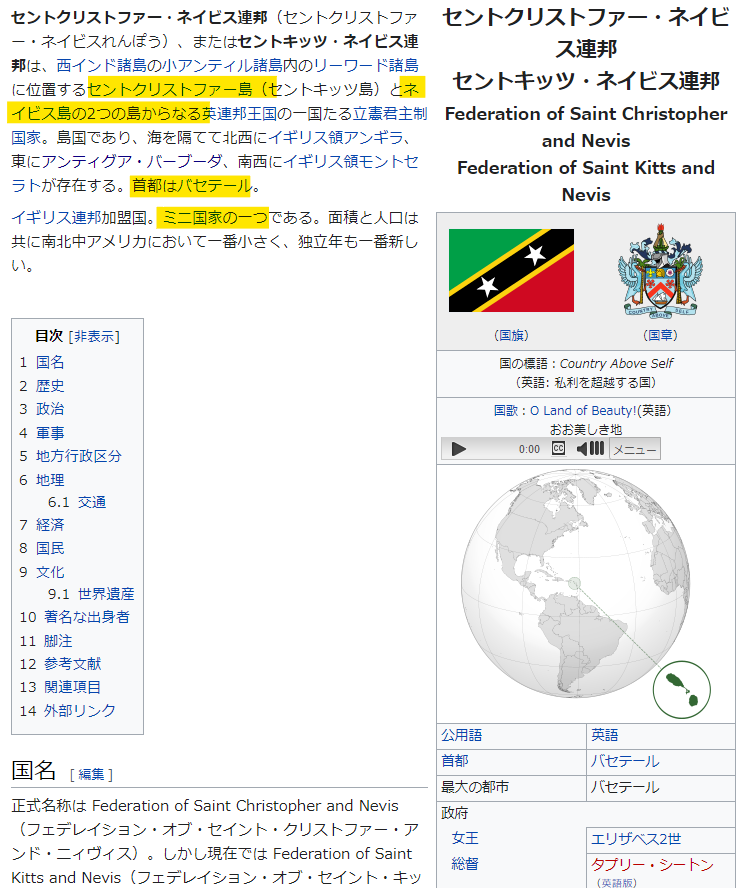Open the 総督 infobox link
This screenshot has width=742, height=888.
(x=465, y=864)
